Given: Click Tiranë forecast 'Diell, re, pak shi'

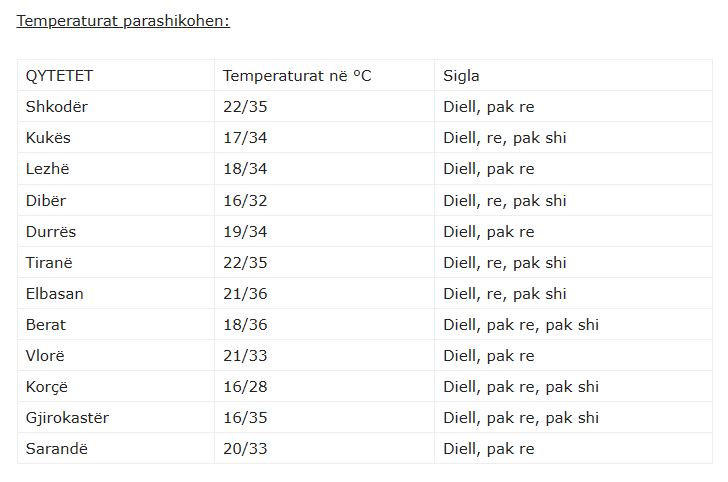Looking at the screenshot, I should tap(505, 262).
